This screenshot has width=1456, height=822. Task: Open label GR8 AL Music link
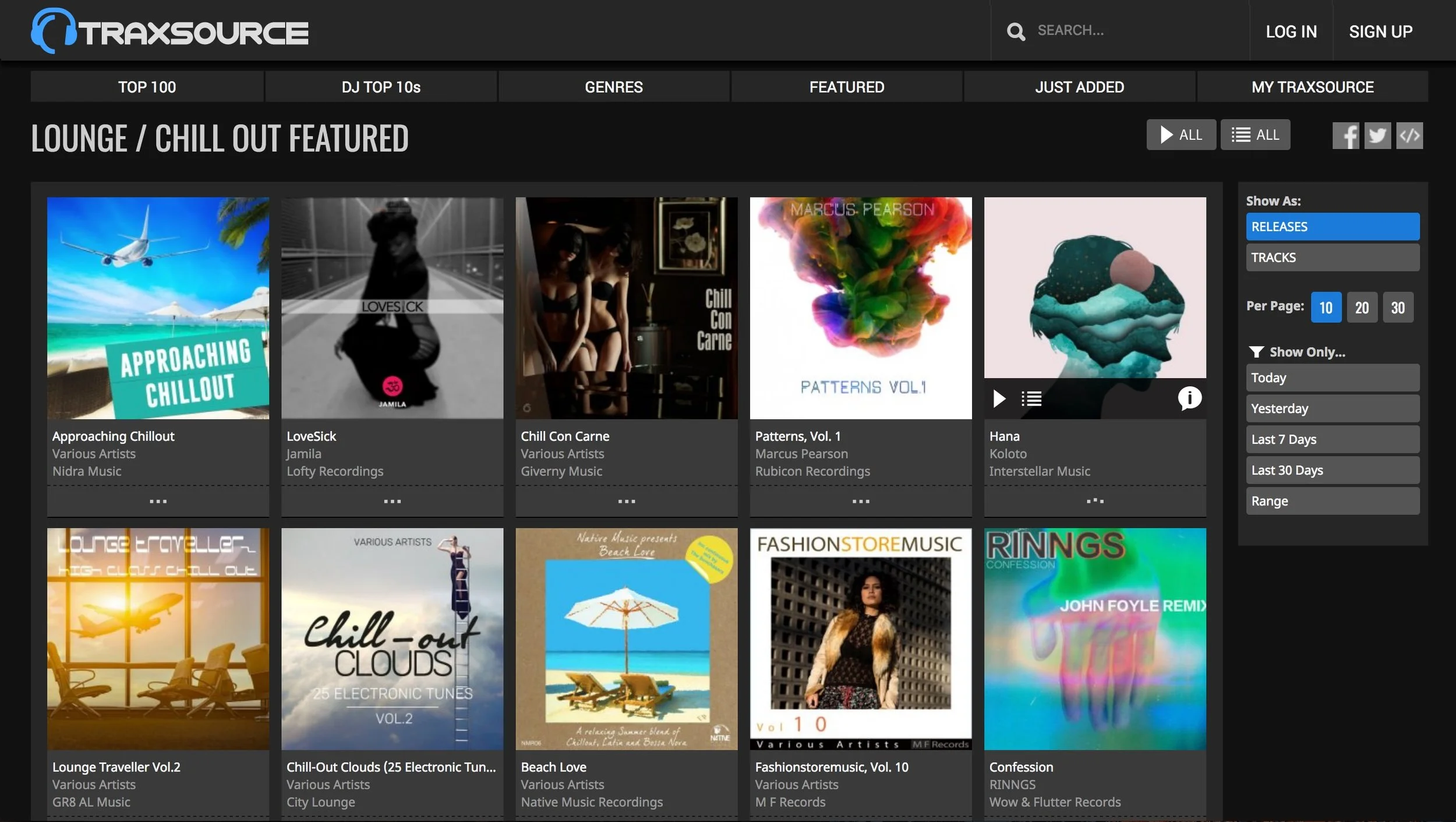(91, 802)
